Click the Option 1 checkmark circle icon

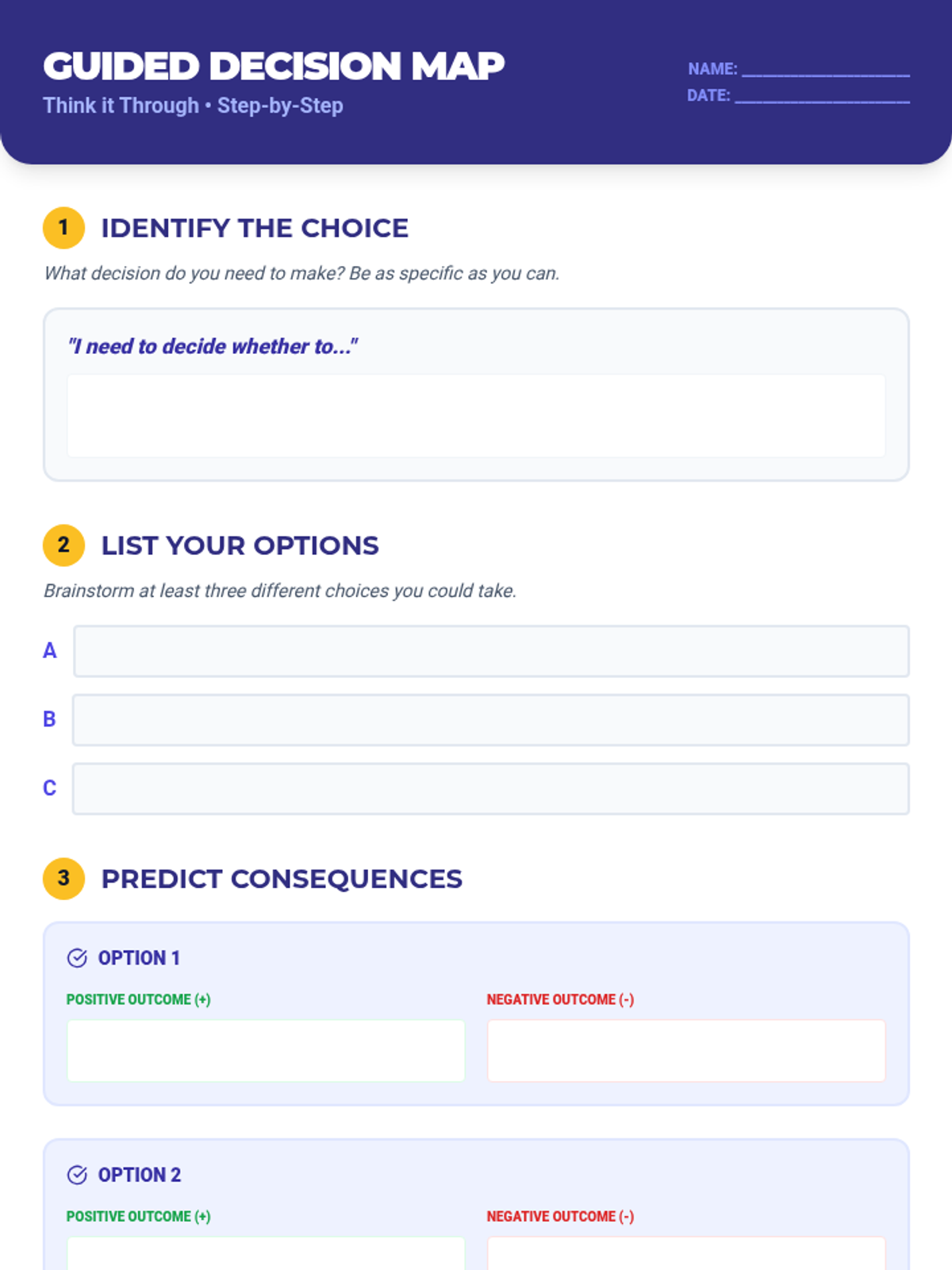pos(77,958)
